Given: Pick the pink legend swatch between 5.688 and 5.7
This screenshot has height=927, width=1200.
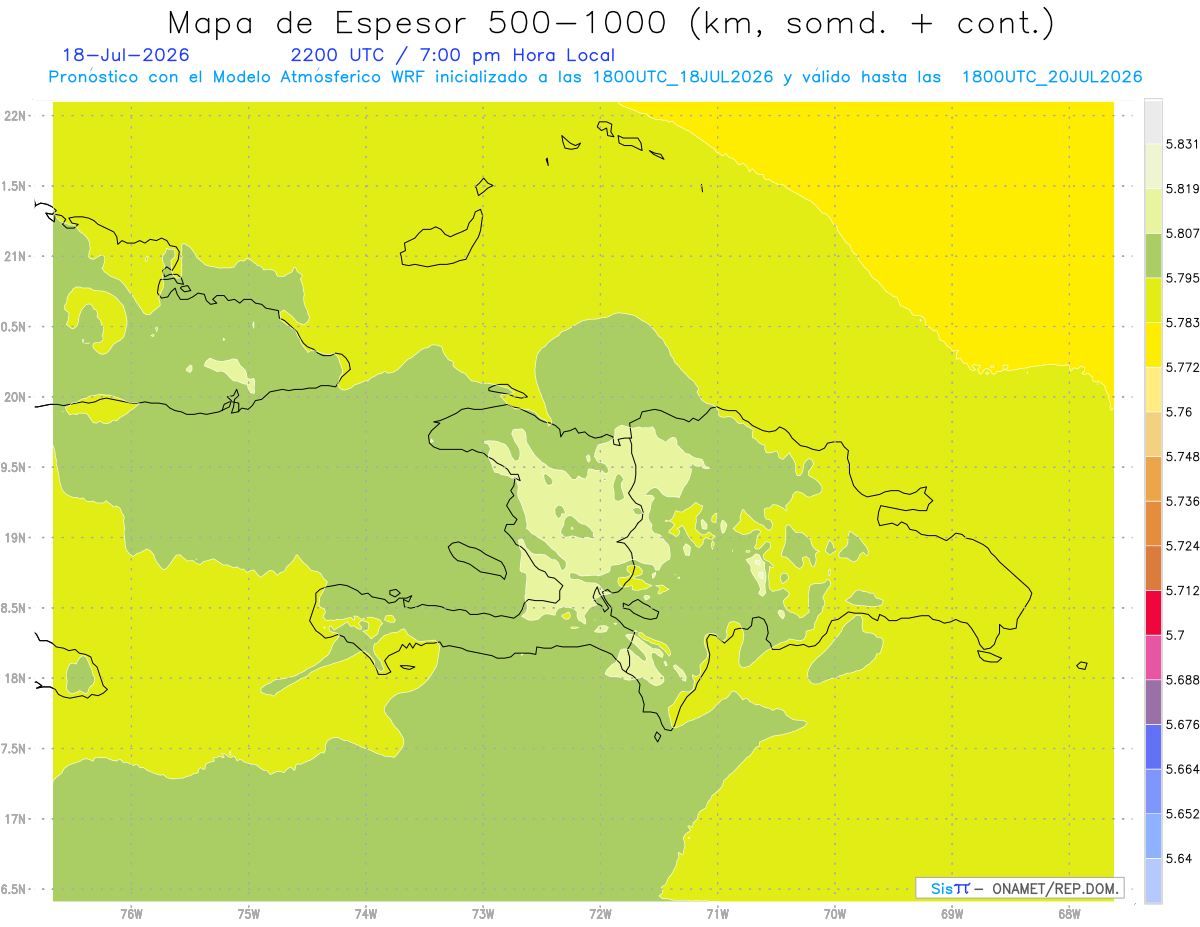Looking at the screenshot, I should tap(1153, 657).
